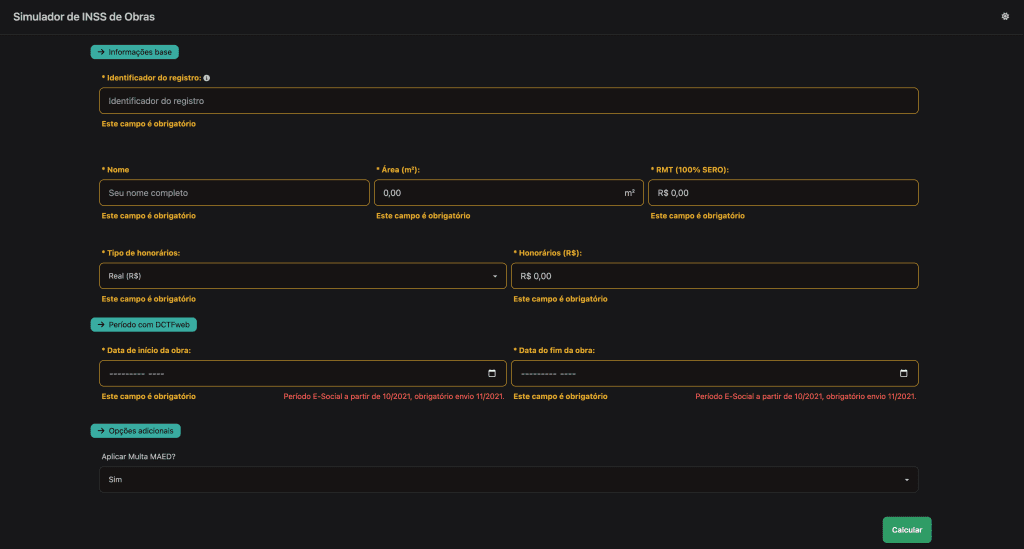Screen dimensions: 1024x549
Task: Click the Honorários (R$) input field
Action: coord(714,275)
